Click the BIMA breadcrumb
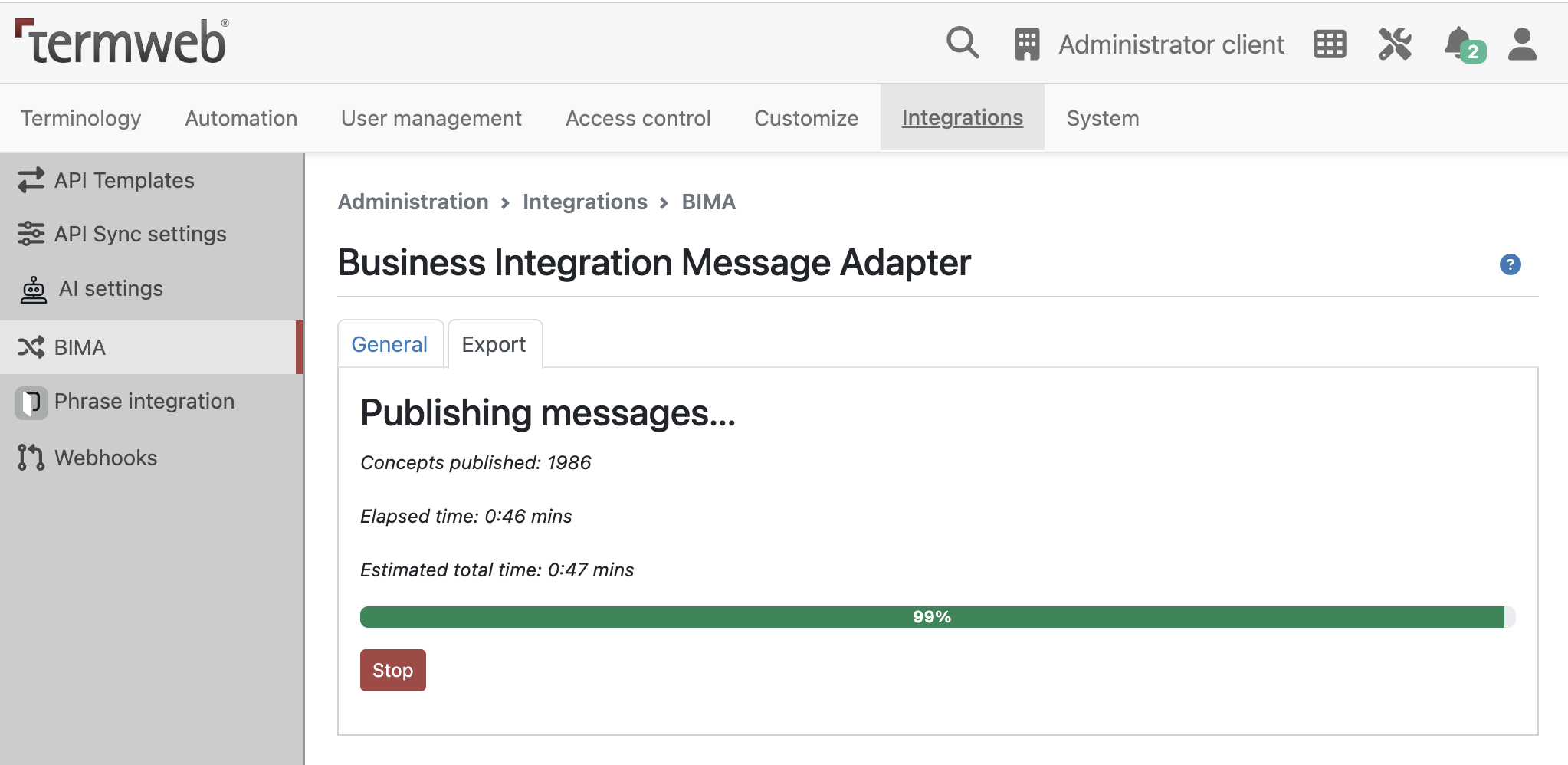1568x765 pixels. (x=709, y=202)
